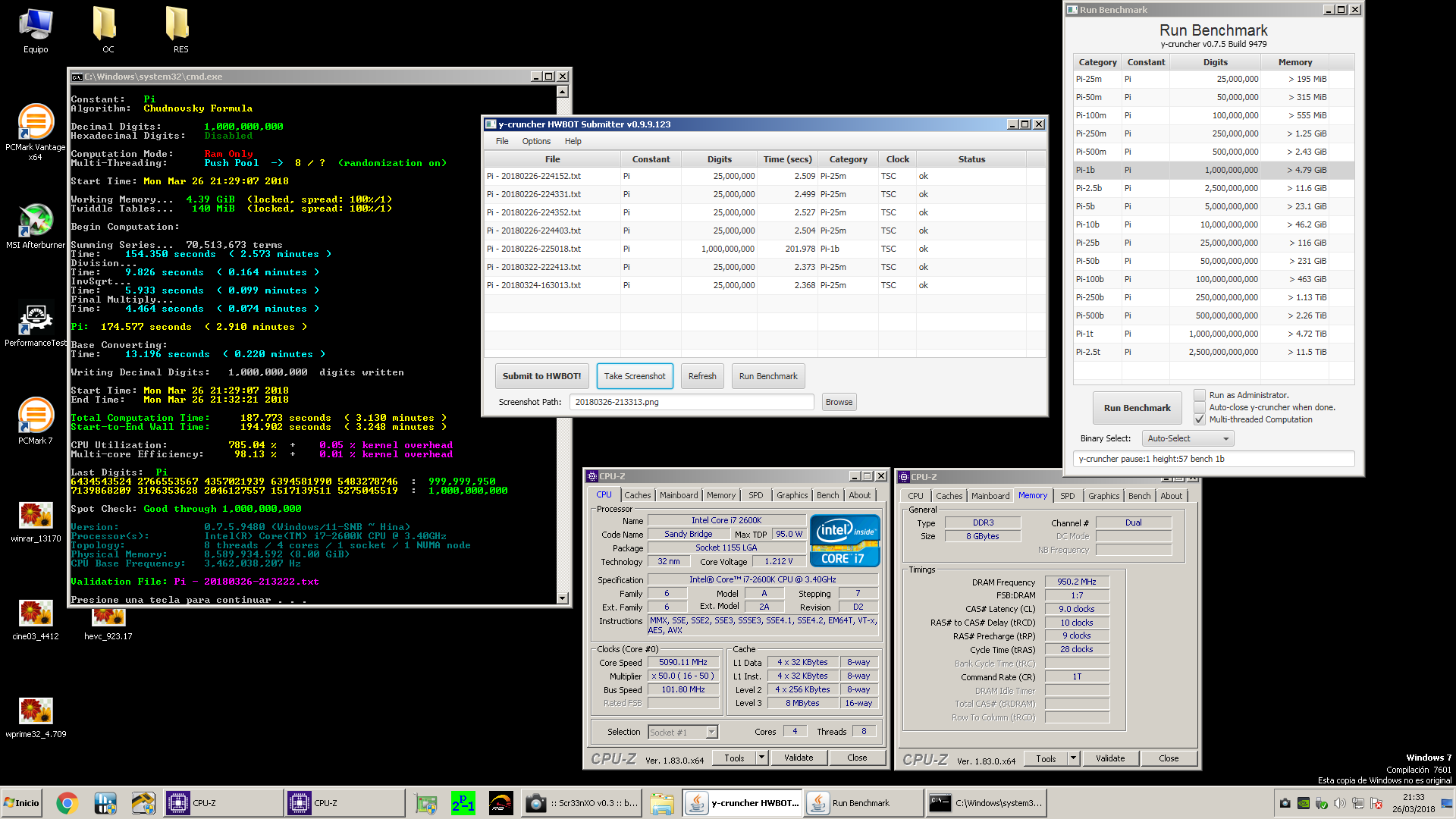Select the Pi-1b benchmark row
The height and width of the screenshot is (819, 1456).
tap(1213, 170)
